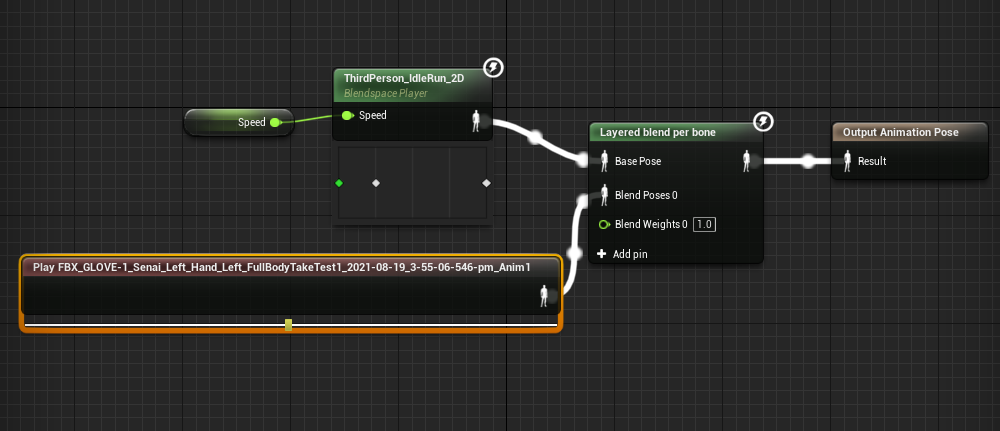Select the Layered blend per bone node title
The image size is (1000, 431).
[658, 133]
